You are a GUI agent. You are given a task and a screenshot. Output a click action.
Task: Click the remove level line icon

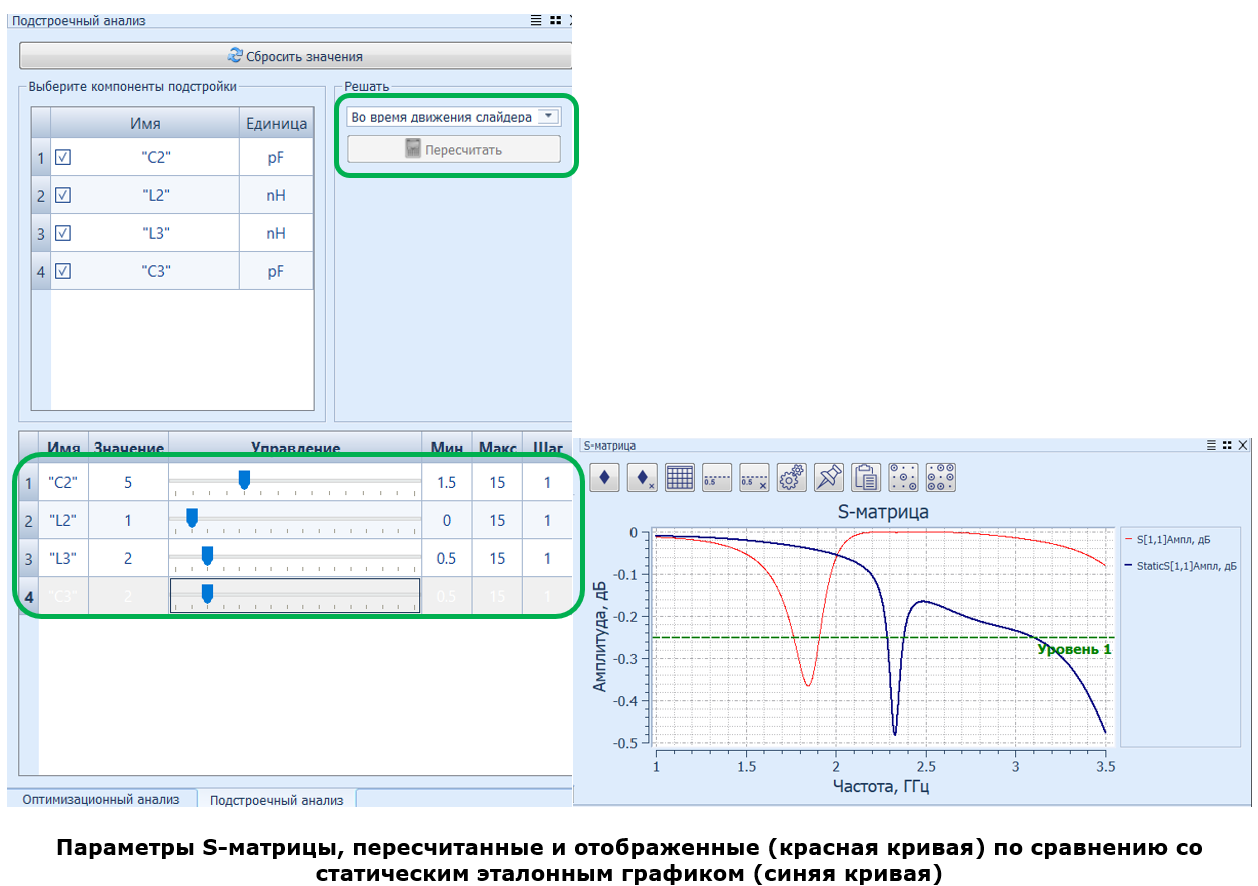tap(754, 477)
